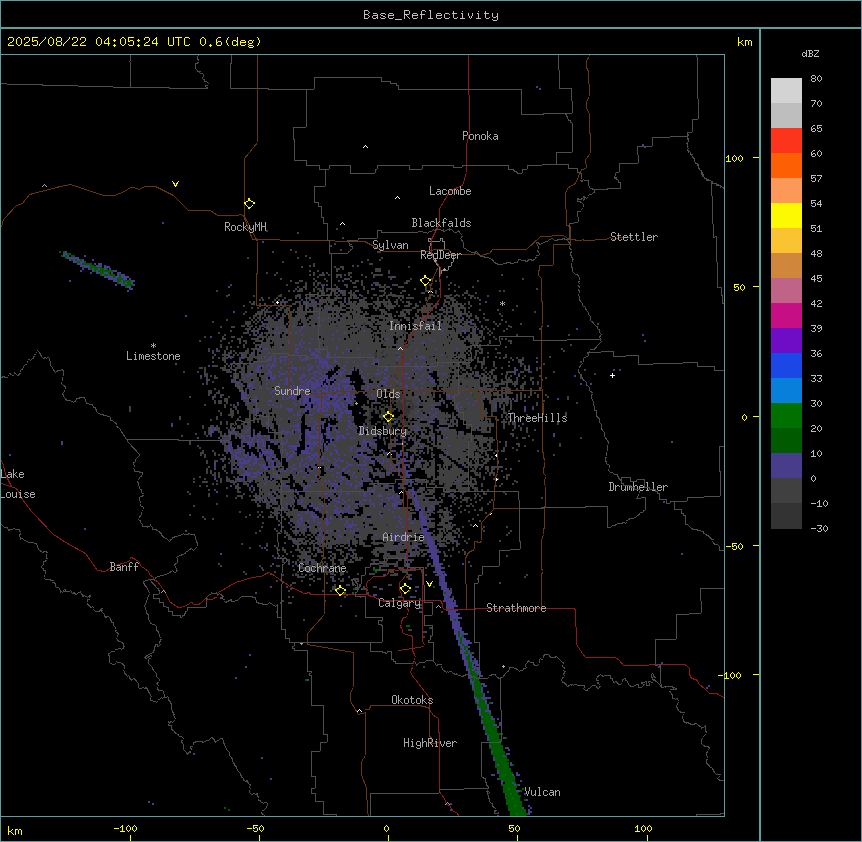
Task: Click the Cochrane town label
Action: [322, 568]
